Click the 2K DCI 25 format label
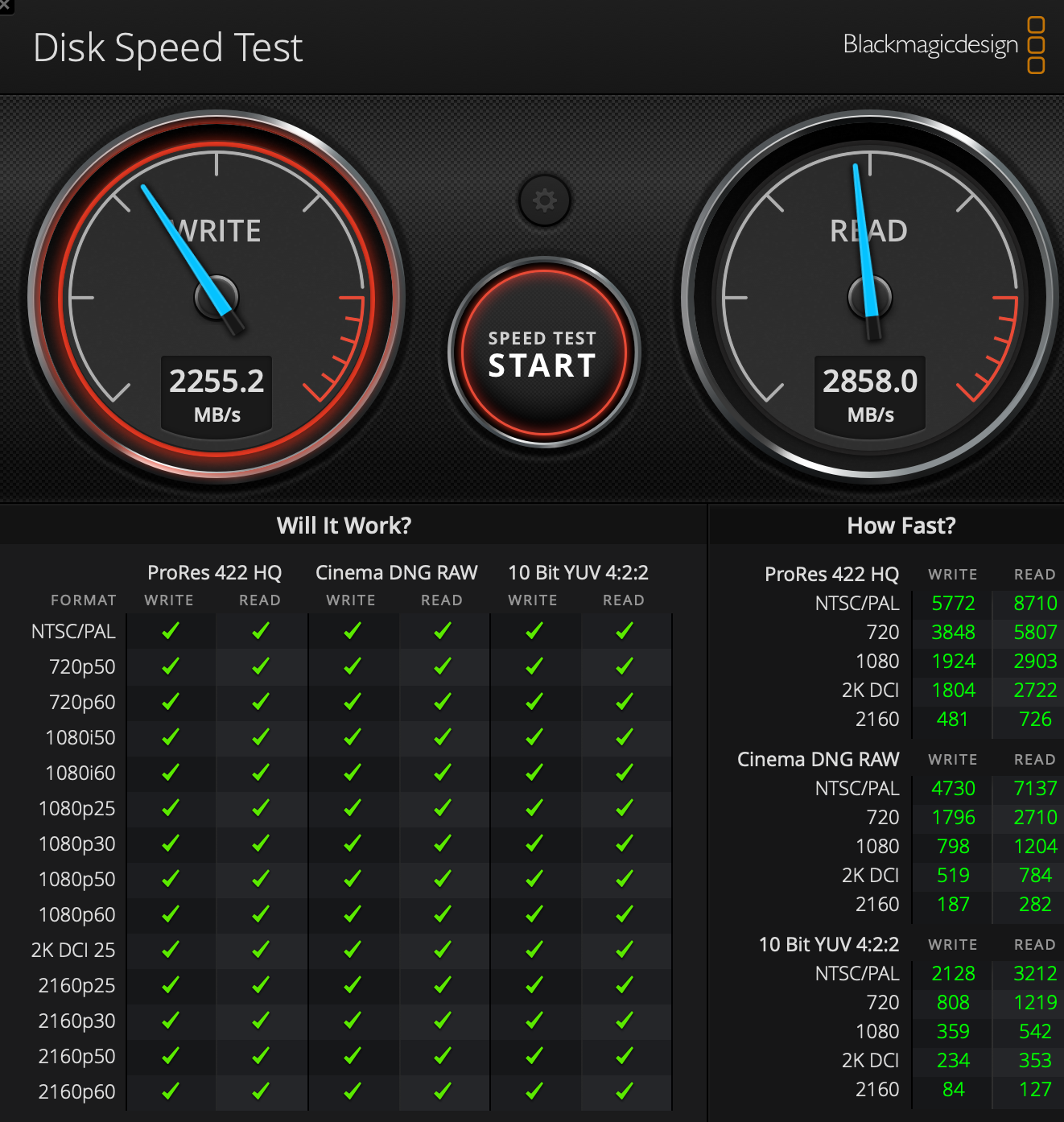 (x=73, y=951)
